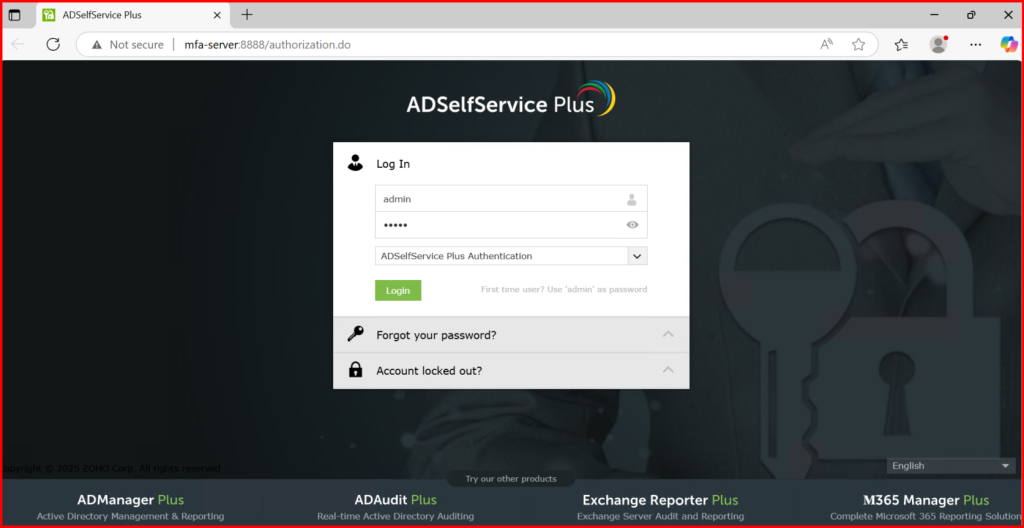This screenshot has width=1024, height=528.
Task: Open the Copilot icon in Edge toolbar
Action: click(x=1009, y=44)
